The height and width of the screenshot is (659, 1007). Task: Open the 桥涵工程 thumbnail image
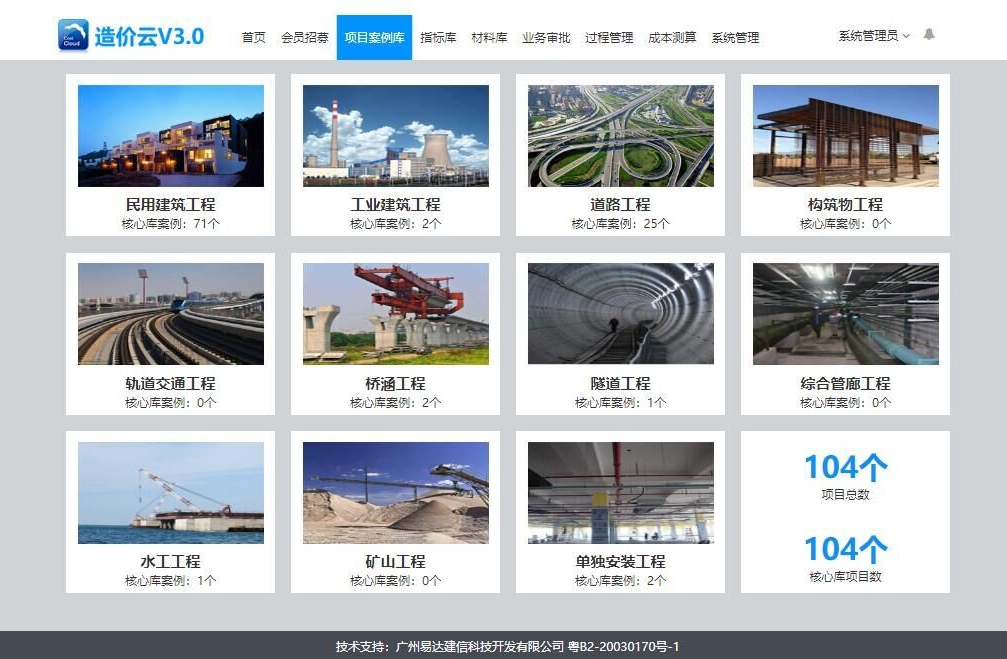396,313
